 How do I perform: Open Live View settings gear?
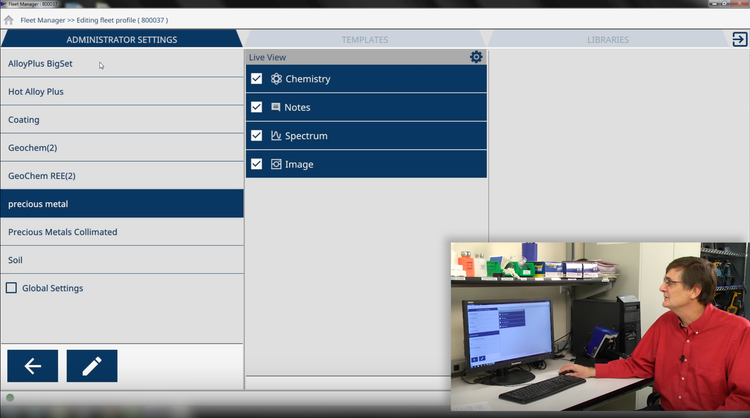[476, 57]
